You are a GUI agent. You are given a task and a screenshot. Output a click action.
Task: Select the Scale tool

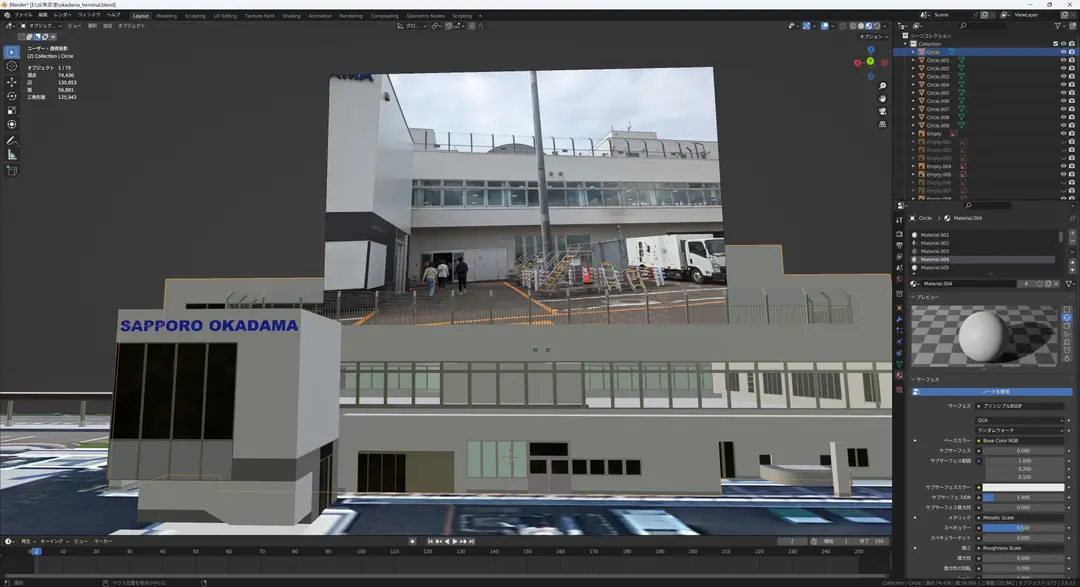point(12,110)
